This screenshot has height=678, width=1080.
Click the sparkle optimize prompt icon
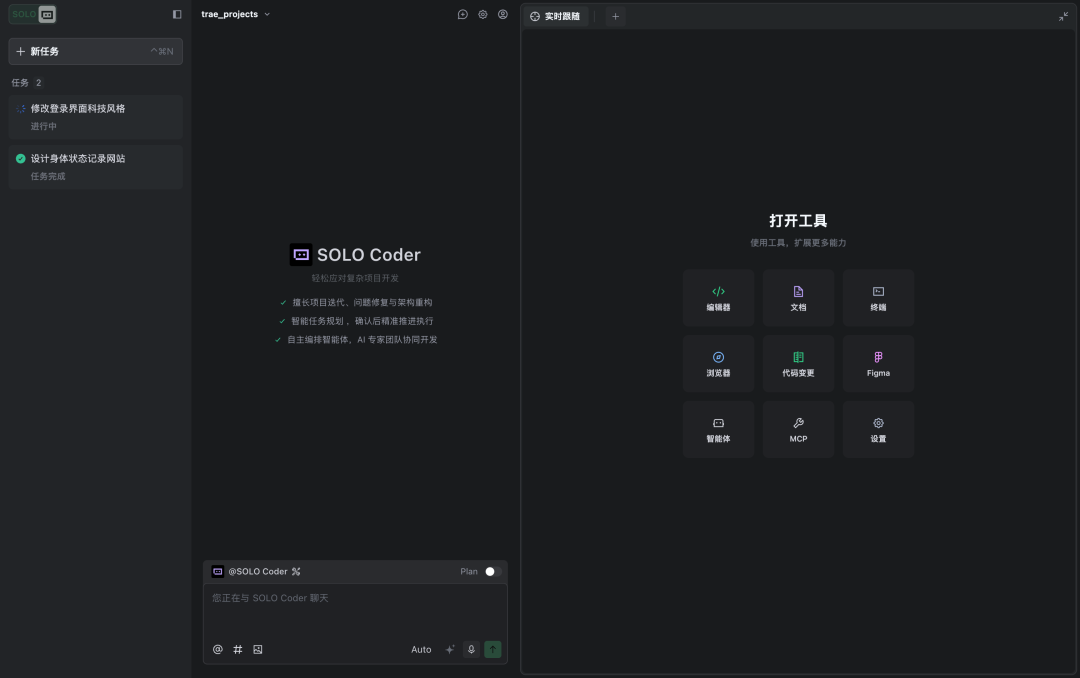point(450,649)
